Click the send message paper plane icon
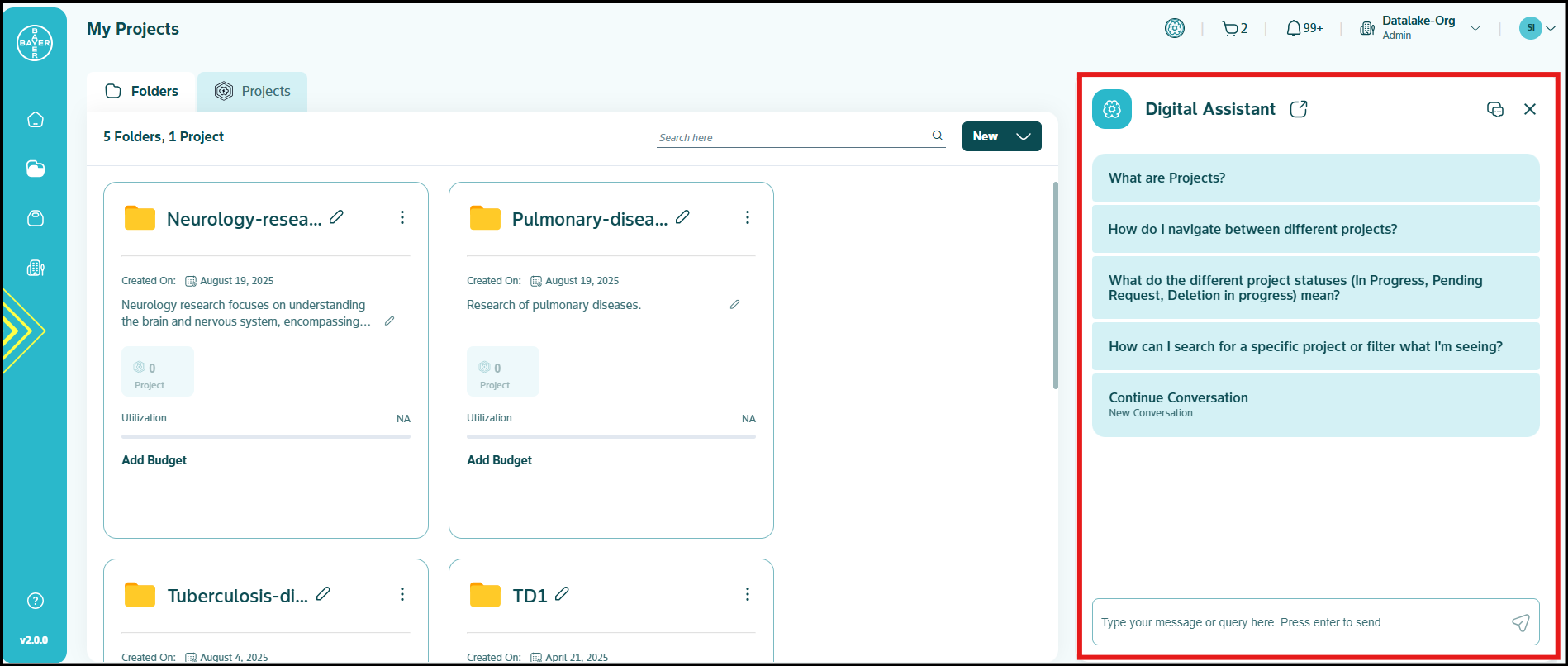This screenshot has width=1568, height=666. click(1520, 622)
